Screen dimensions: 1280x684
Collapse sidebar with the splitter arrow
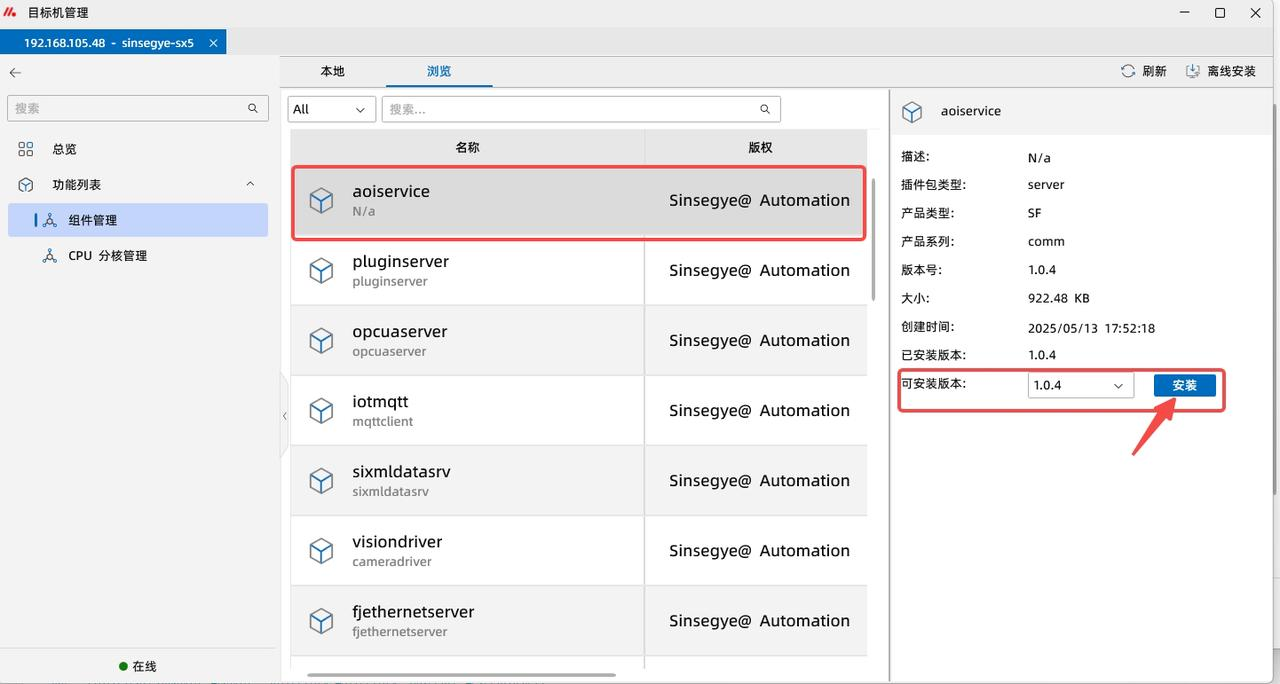coord(284,415)
